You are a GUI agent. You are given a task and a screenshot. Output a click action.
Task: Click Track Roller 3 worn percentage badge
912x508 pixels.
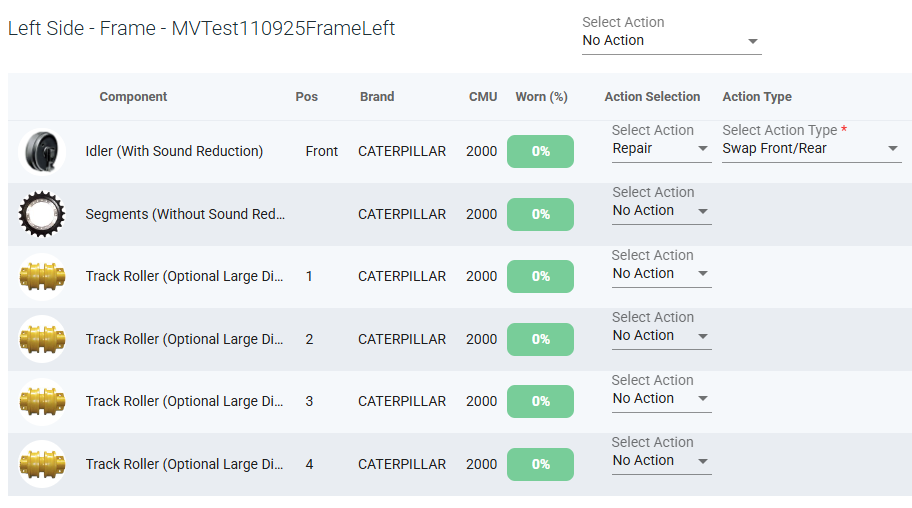pos(540,402)
